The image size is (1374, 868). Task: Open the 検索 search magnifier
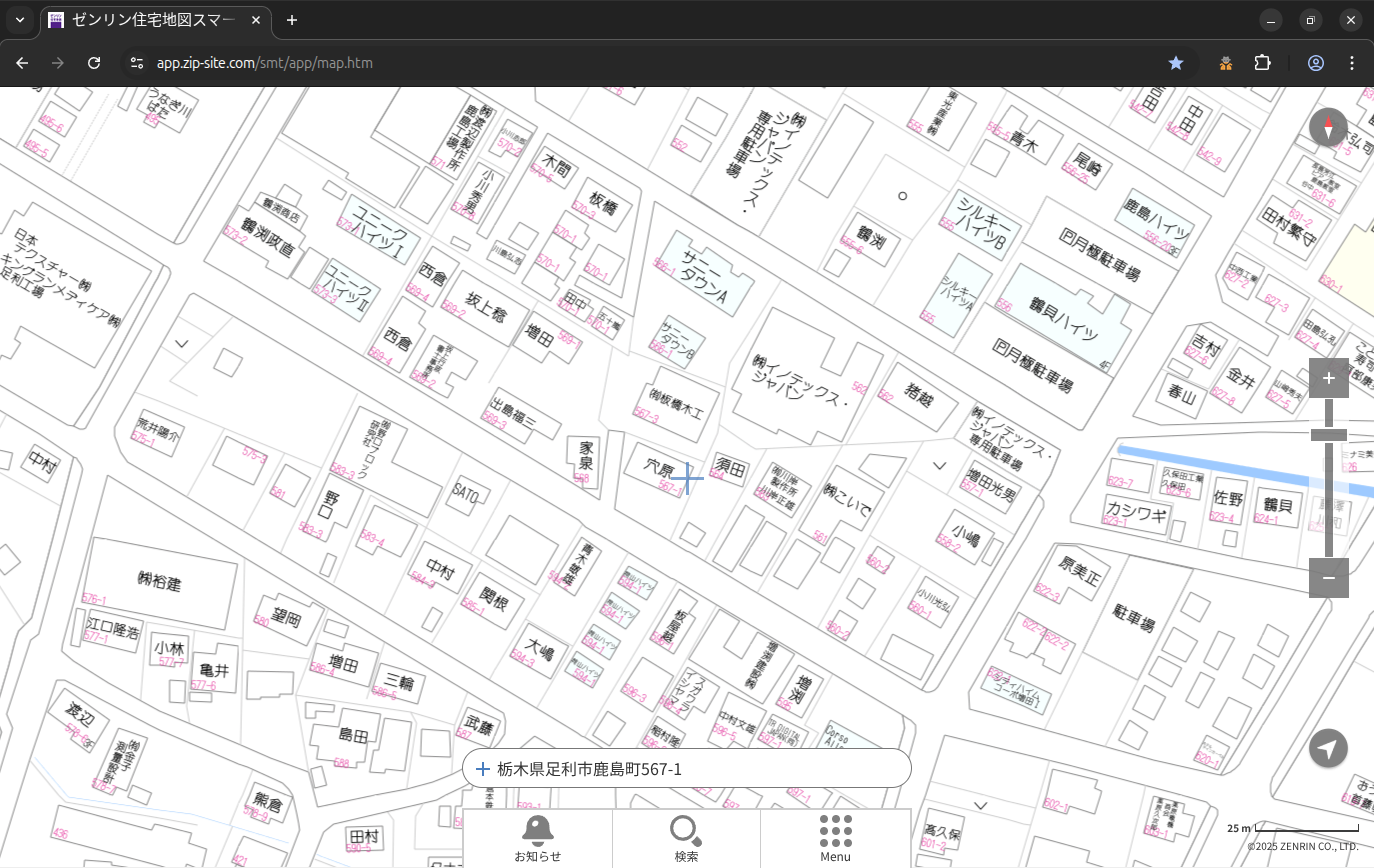(686, 838)
